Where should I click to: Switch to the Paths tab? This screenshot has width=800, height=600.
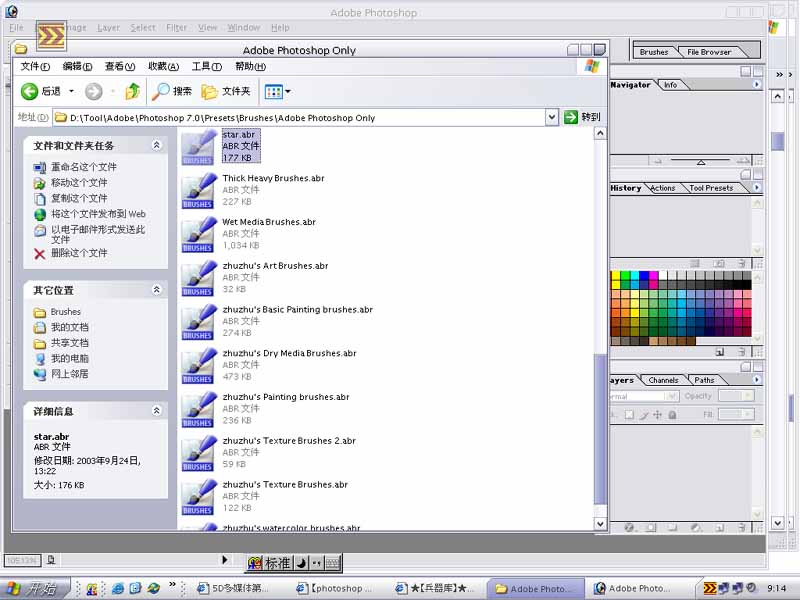coord(704,380)
